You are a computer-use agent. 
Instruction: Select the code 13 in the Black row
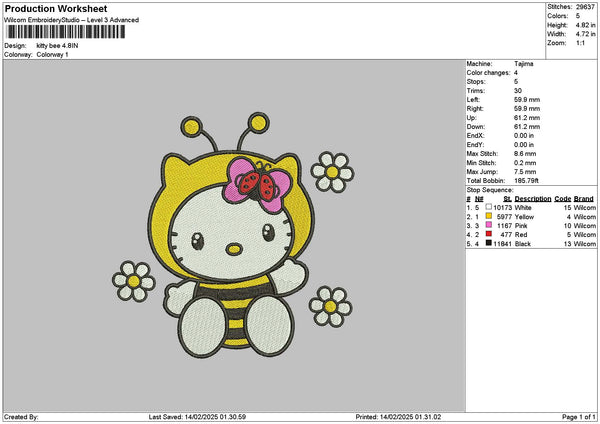point(567,244)
